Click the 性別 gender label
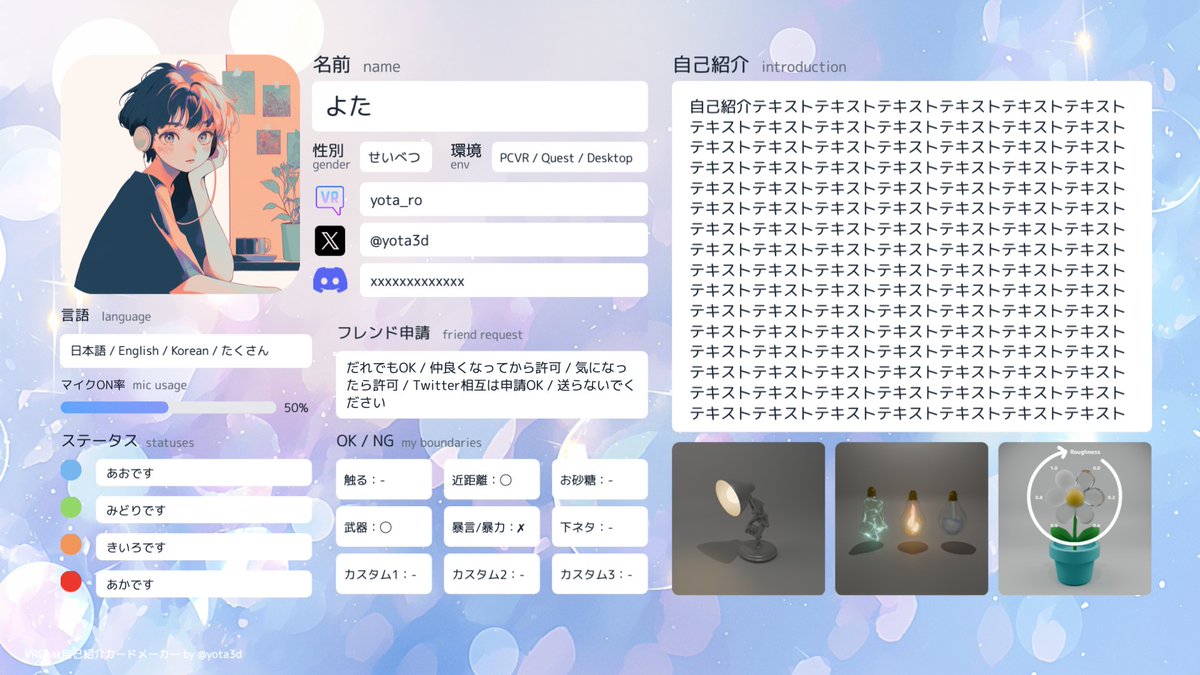1200x675 pixels. pos(332,156)
